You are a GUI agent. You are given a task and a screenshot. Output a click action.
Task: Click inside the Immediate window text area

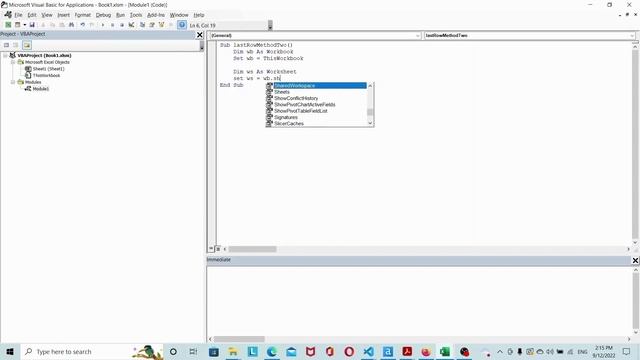point(419,301)
